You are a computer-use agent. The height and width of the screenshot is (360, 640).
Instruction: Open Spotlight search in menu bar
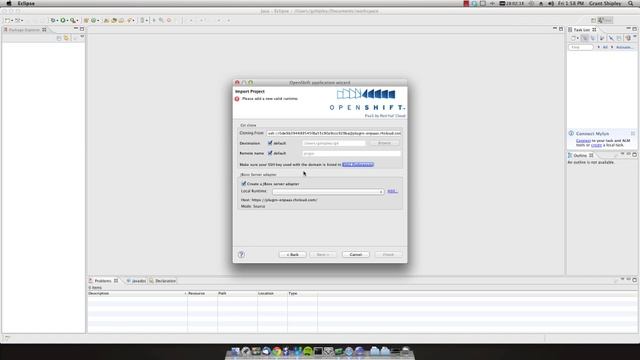(x=631, y=3)
